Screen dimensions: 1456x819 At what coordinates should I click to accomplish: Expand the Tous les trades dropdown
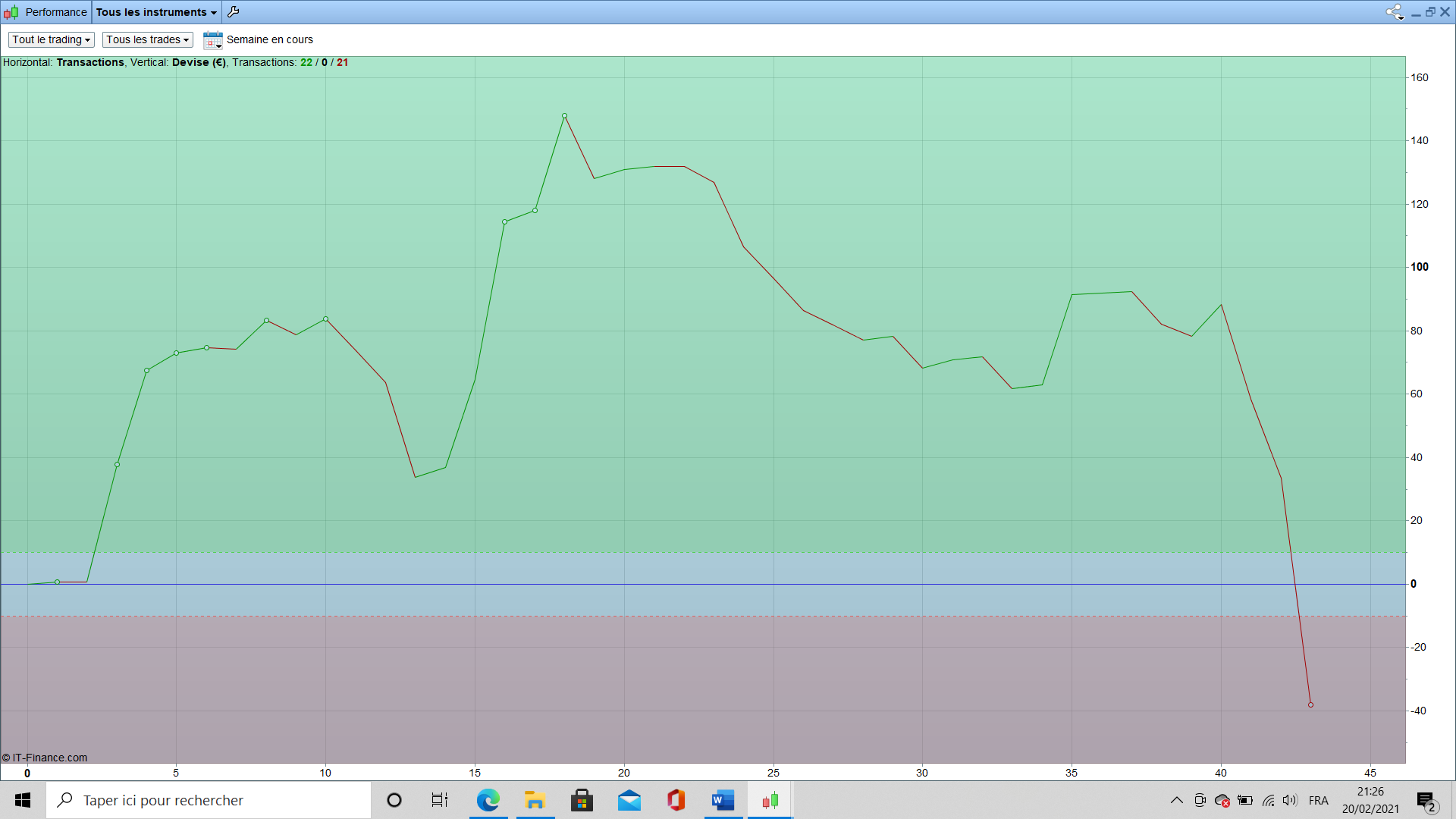pyautogui.click(x=147, y=40)
